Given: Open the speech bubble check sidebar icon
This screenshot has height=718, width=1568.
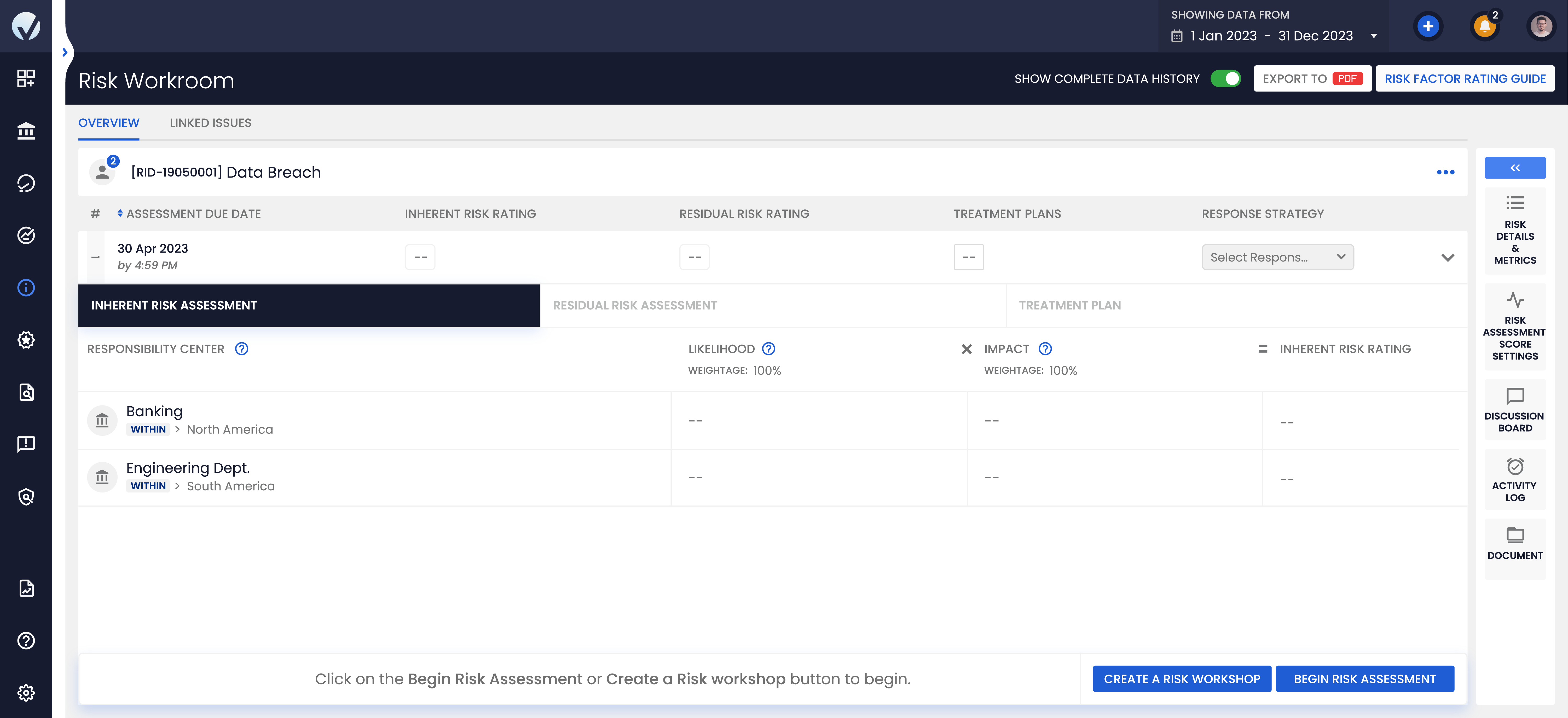Looking at the screenshot, I should (26, 183).
